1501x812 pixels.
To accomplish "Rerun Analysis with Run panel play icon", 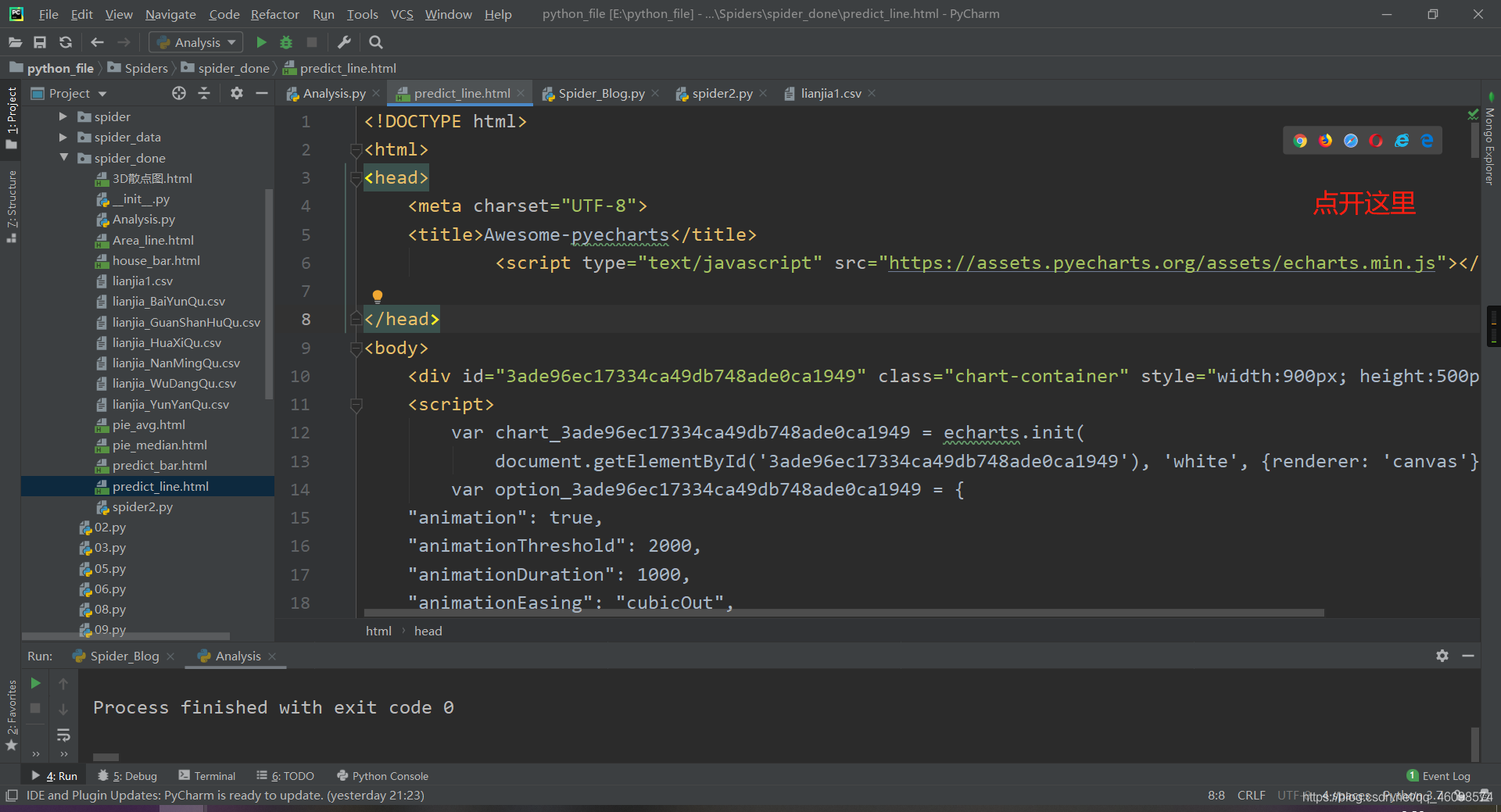I will coord(35,683).
